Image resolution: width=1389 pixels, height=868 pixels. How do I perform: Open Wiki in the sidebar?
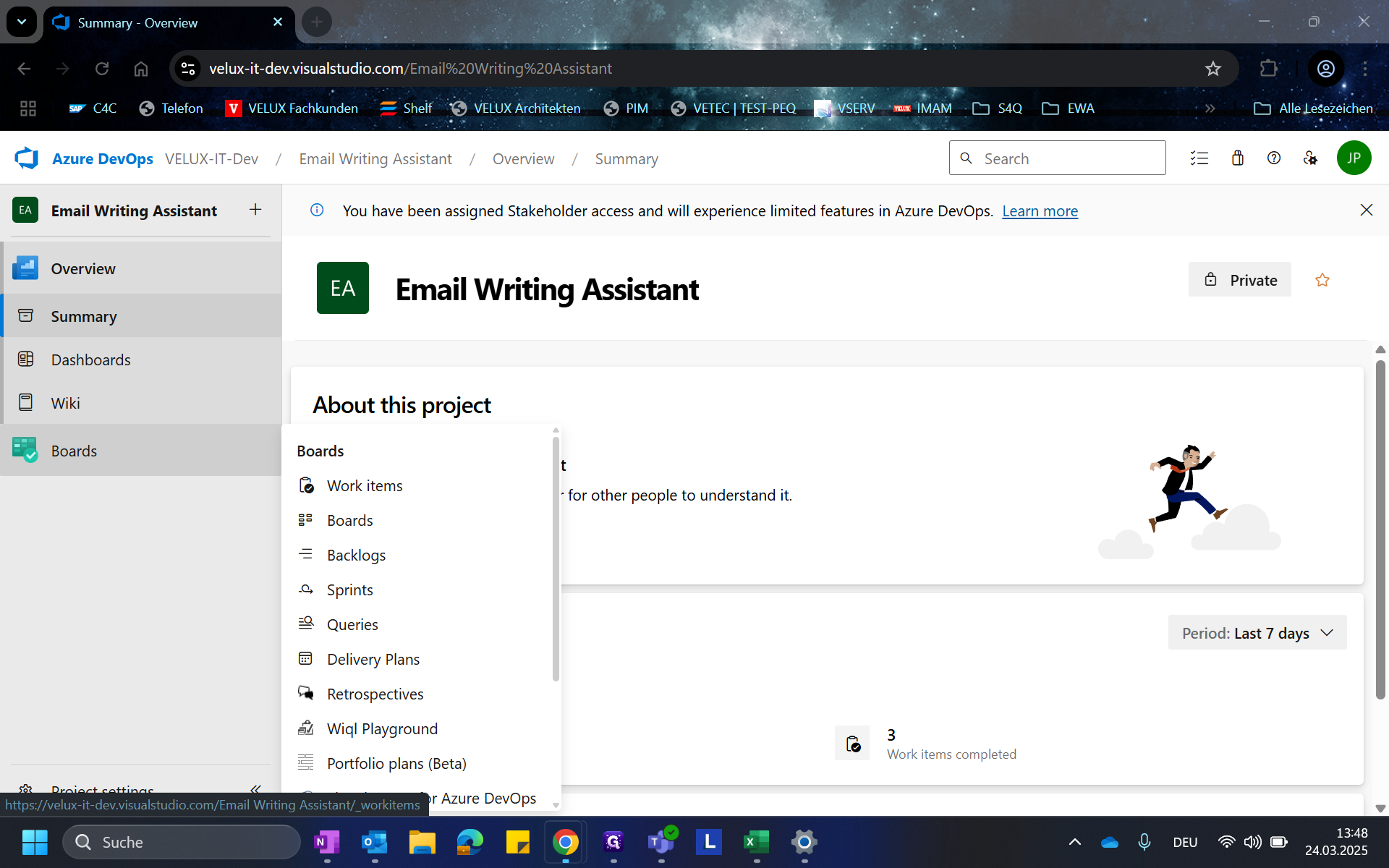pyautogui.click(x=141, y=403)
